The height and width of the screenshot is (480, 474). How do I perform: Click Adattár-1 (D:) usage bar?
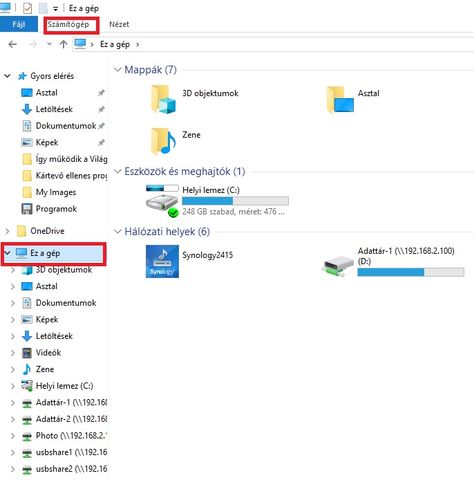pyautogui.click(x=411, y=272)
